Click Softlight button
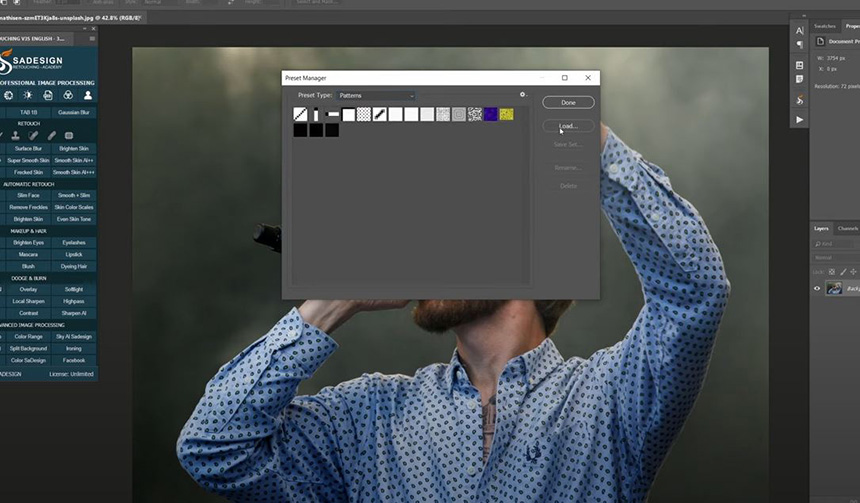Screen dimensions: 860x503 [74, 290]
